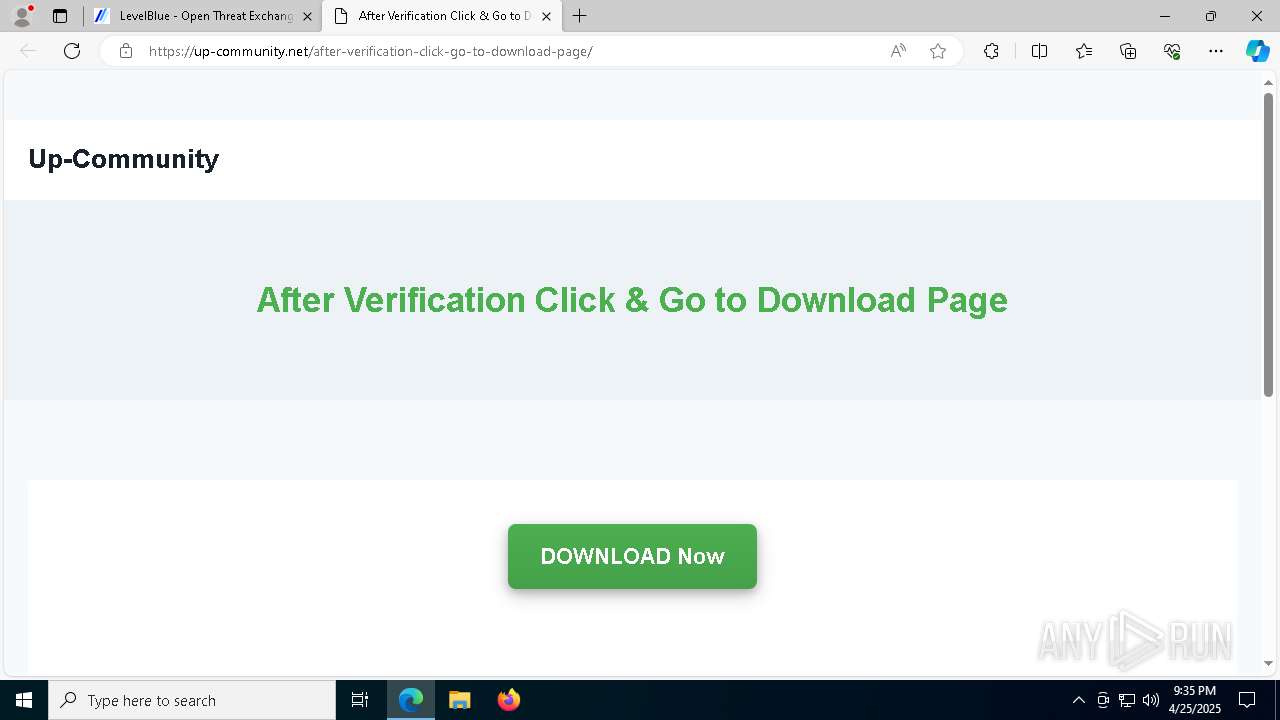This screenshot has width=1280, height=720.
Task: Open File Explorer from taskbar
Action: [459, 700]
